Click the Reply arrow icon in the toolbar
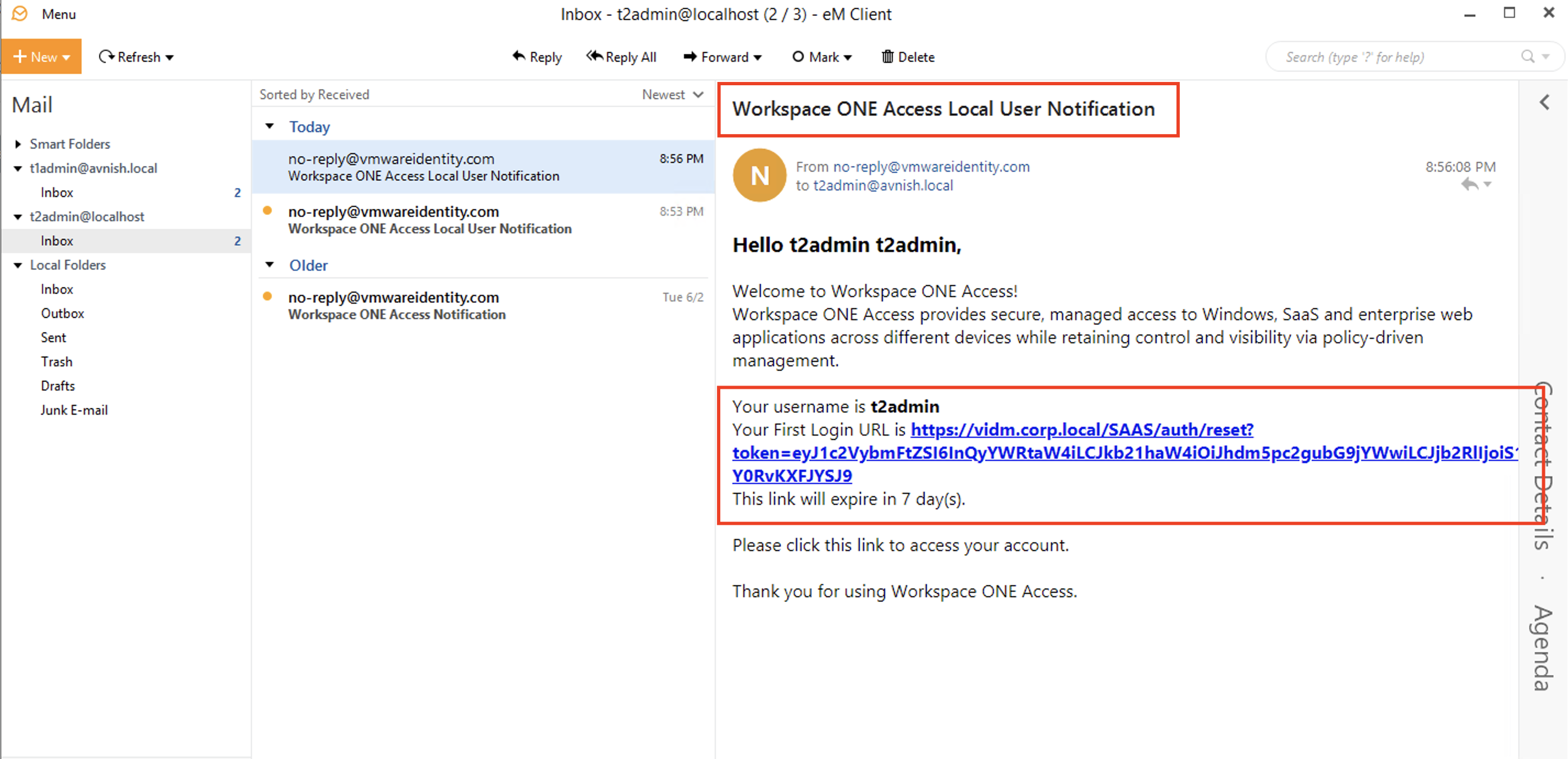Screen dimensions: 1568x759 tap(518, 56)
